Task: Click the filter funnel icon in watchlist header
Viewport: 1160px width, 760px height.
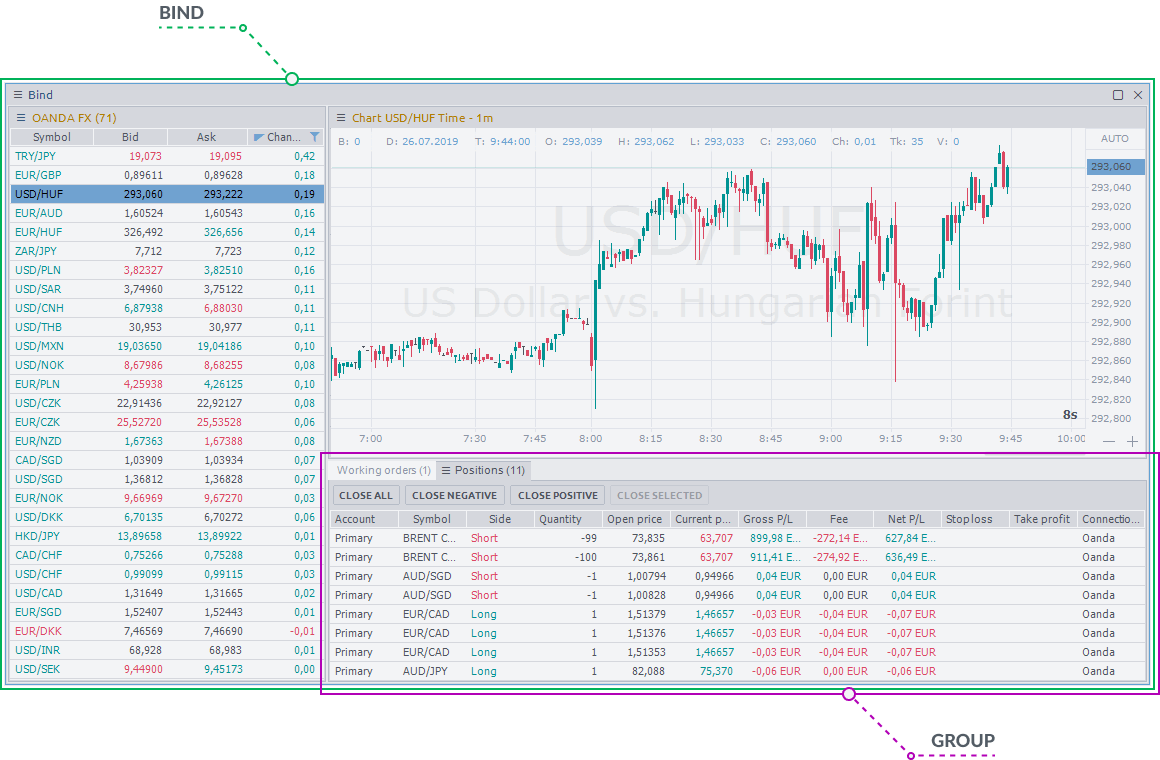Action: [x=315, y=137]
